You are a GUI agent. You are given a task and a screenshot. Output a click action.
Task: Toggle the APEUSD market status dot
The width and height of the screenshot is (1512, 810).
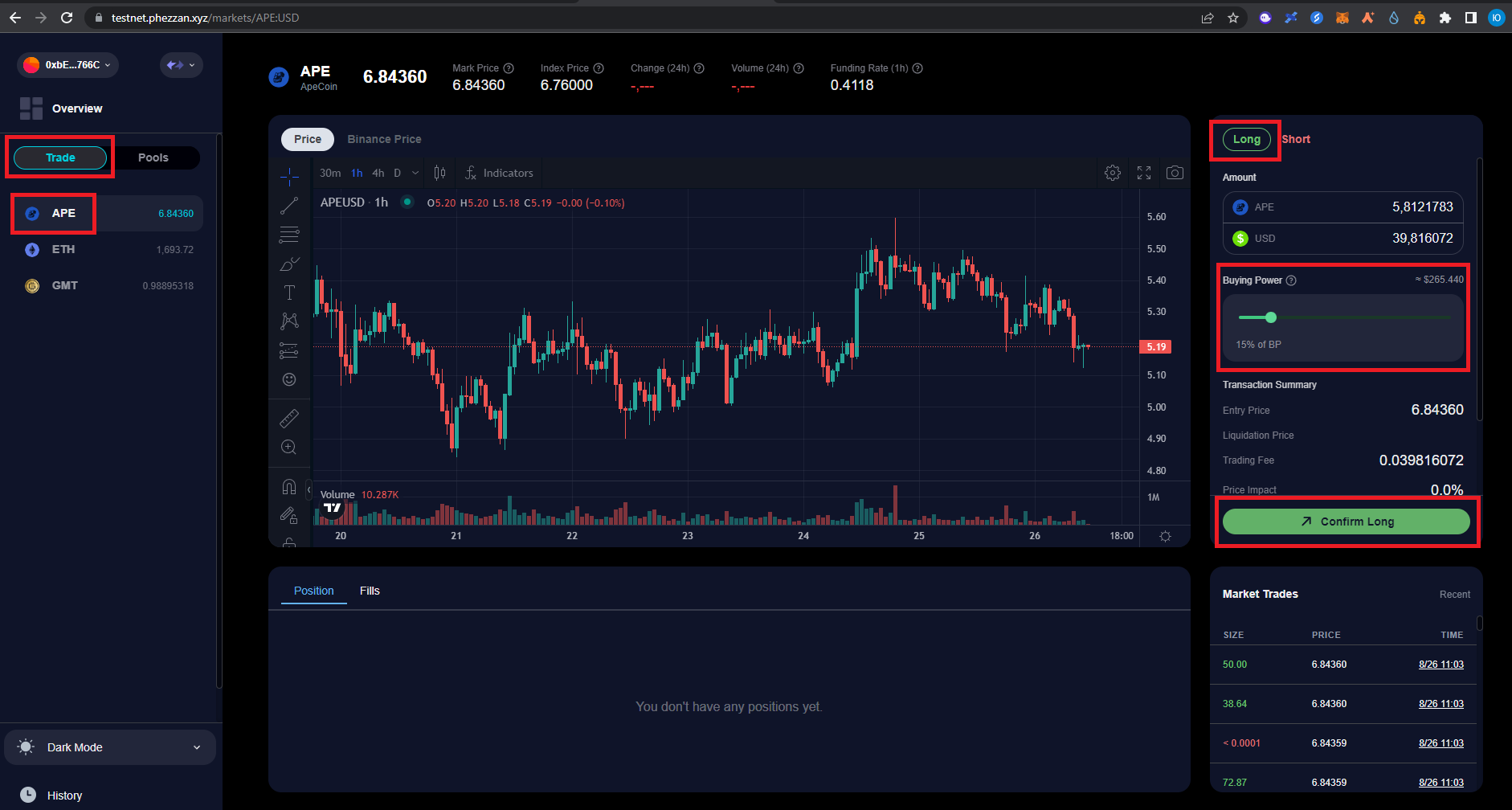click(x=407, y=202)
